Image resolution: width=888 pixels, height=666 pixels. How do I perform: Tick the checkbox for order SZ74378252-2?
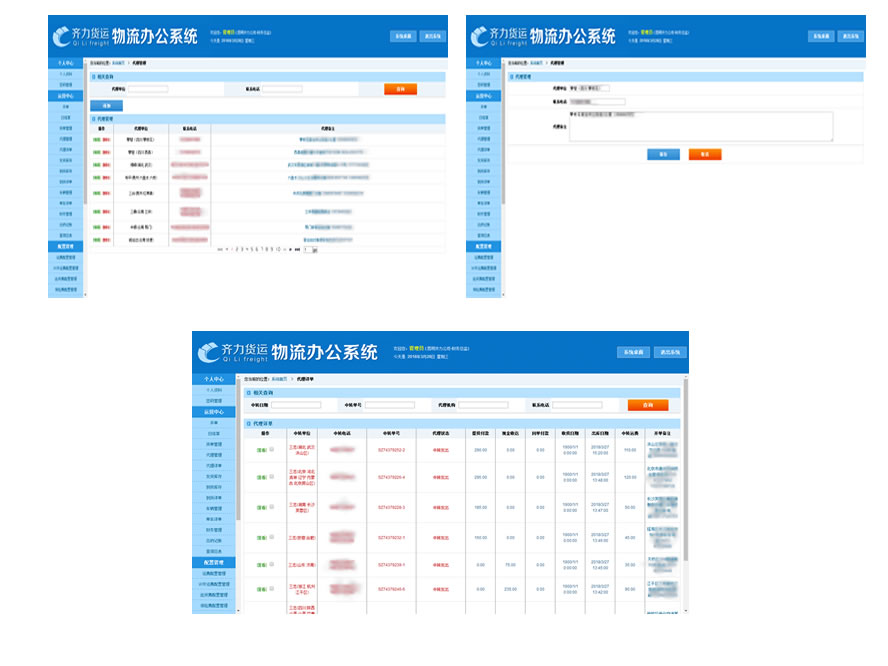(x=271, y=449)
